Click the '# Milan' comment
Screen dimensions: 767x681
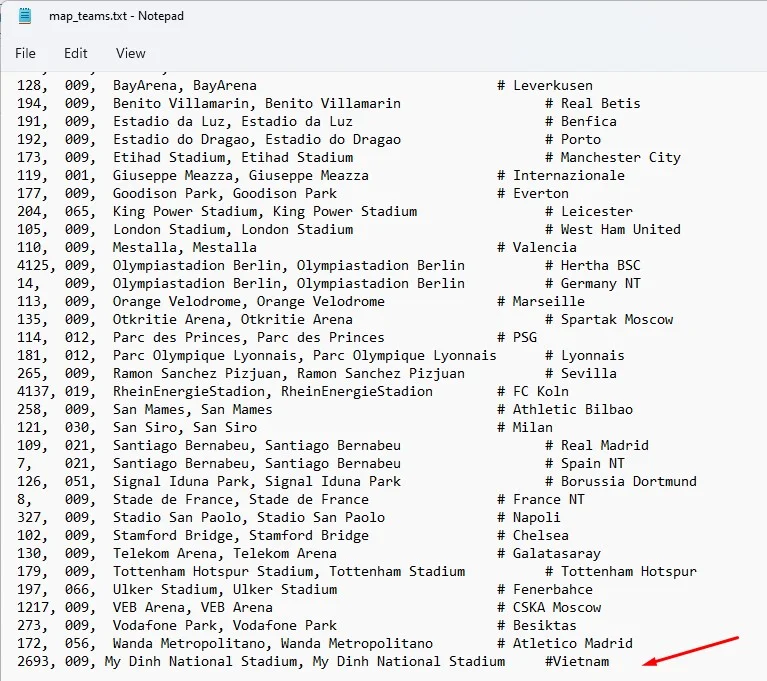525,428
